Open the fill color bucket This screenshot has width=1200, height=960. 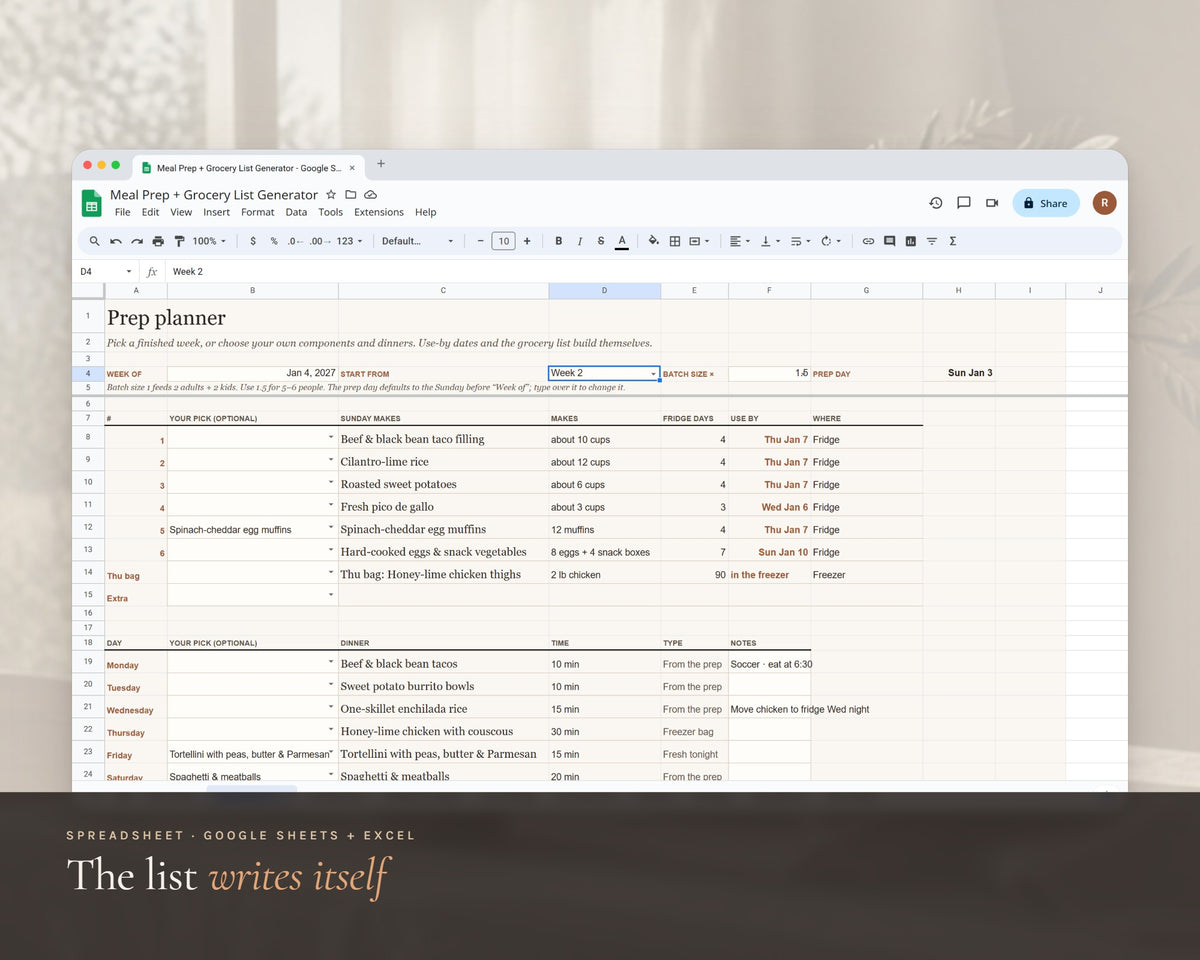(653, 241)
